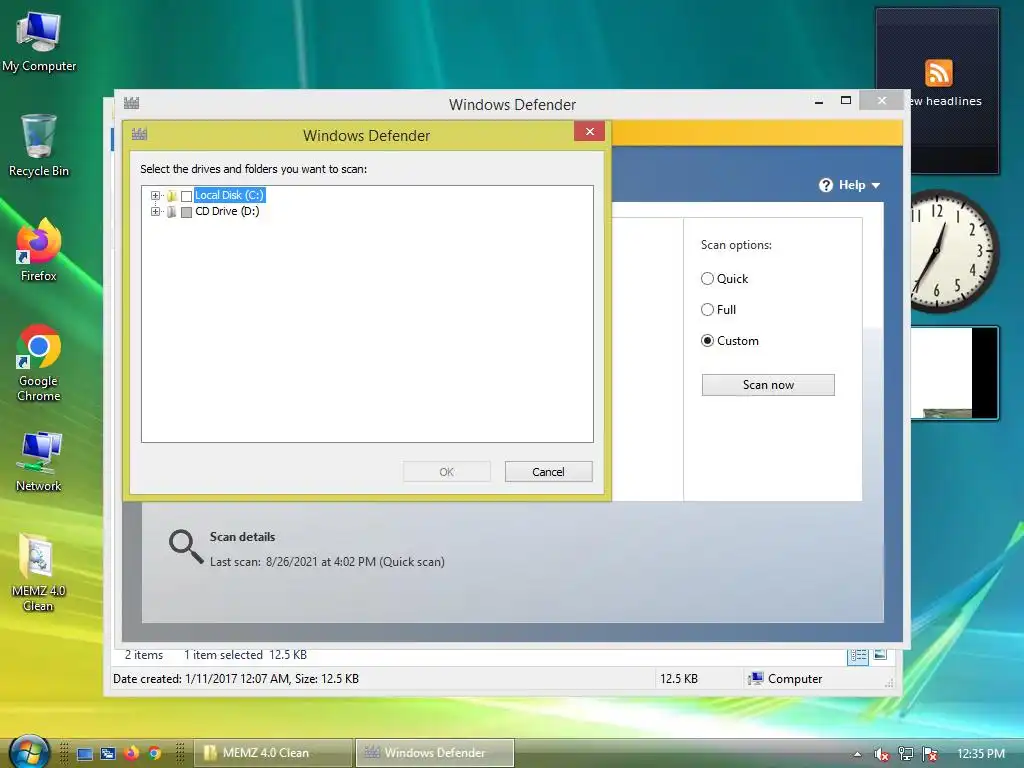Click the Local Disk (C:) drive icon
This screenshot has width=1024, height=768.
pos(172,195)
